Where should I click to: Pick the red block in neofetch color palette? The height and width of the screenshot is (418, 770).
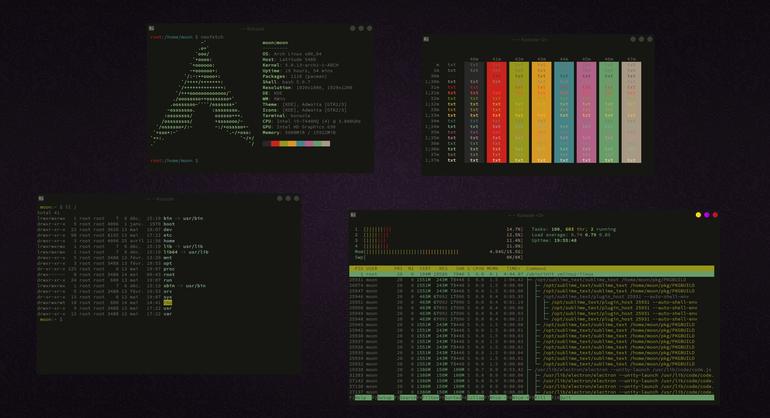(275, 143)
